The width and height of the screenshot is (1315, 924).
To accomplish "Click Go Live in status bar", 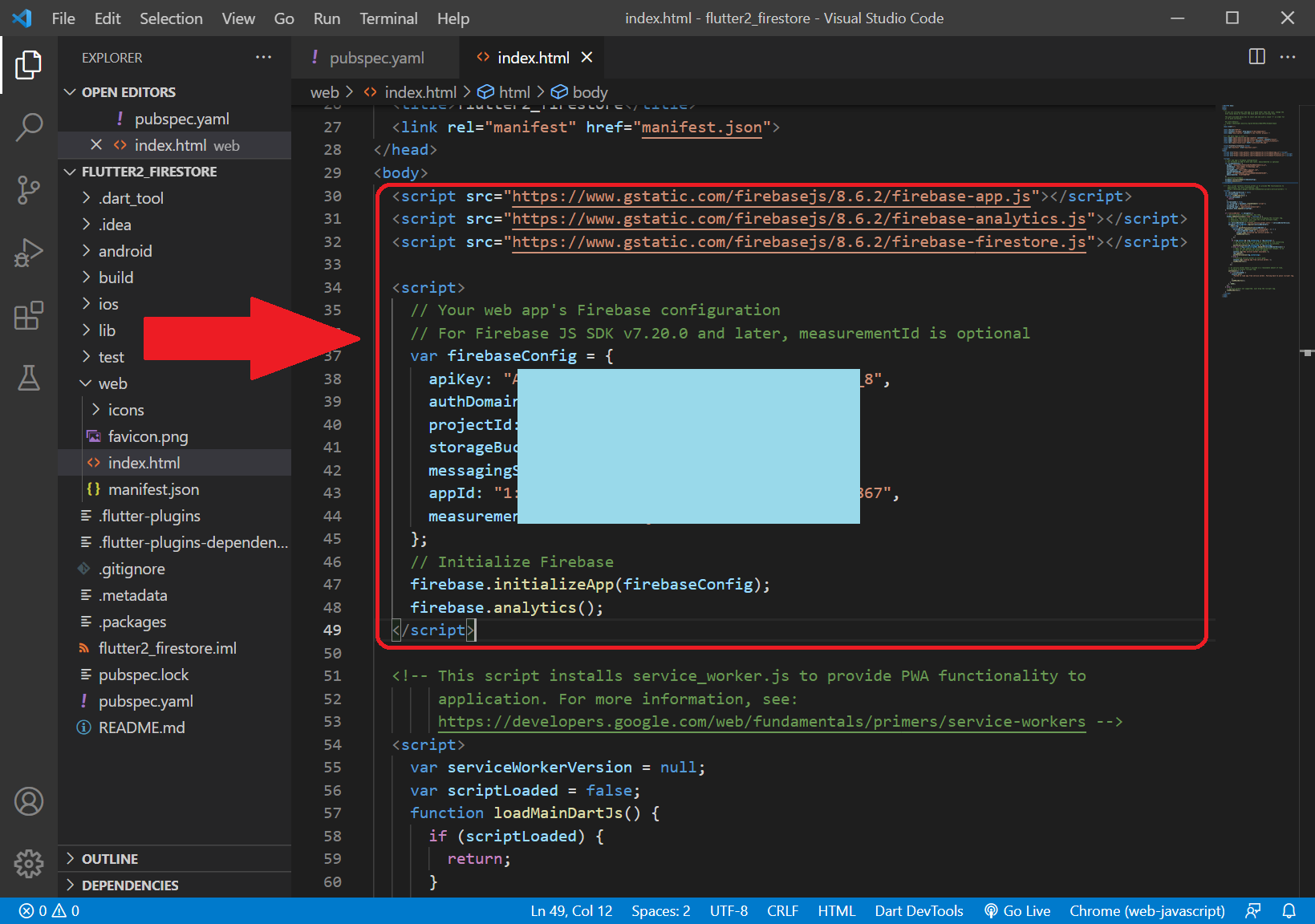I will click(x=1017, y=911).
